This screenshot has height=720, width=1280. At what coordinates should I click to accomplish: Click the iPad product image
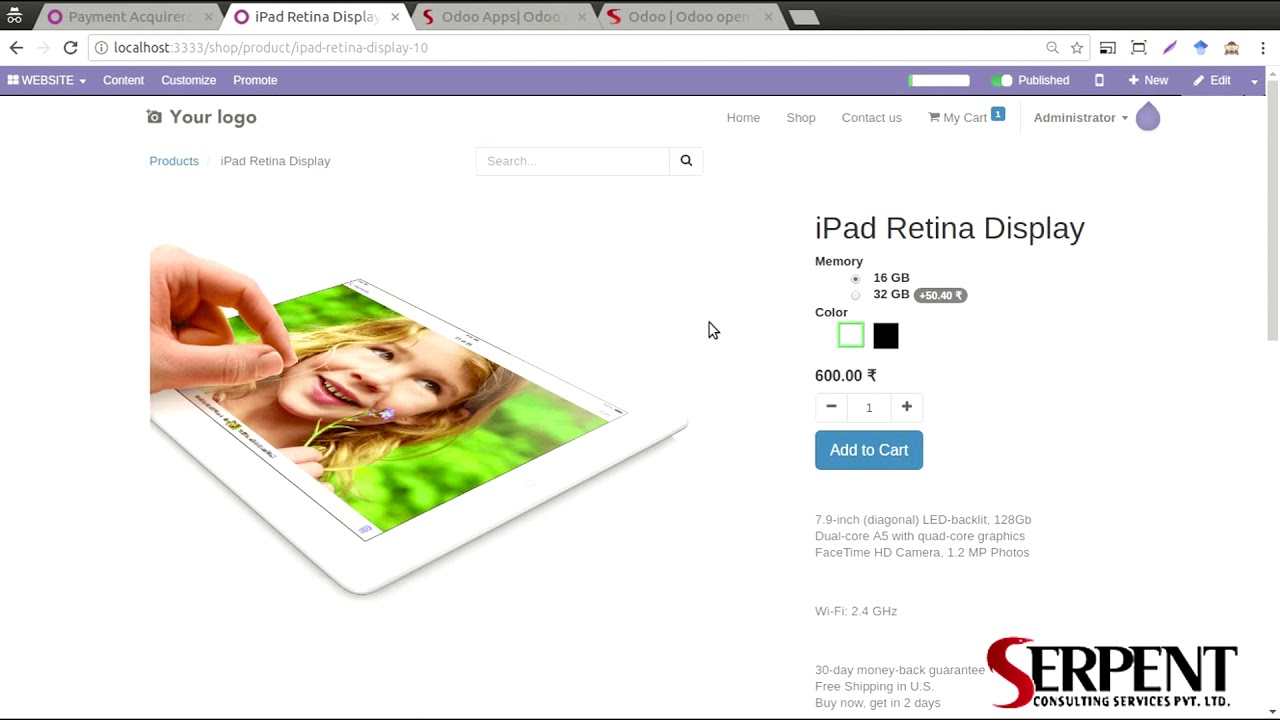tap(418, 420)
